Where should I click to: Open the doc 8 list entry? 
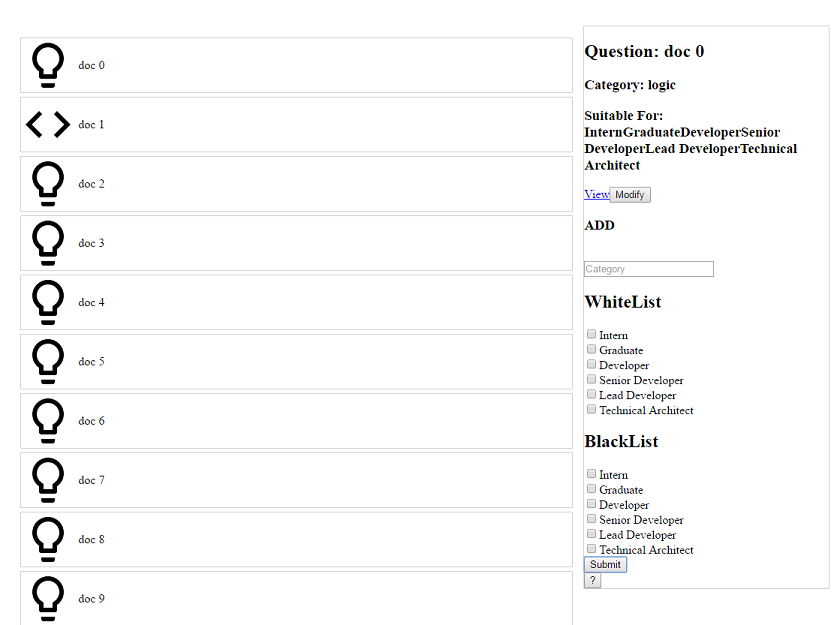[x=296, y=539]
